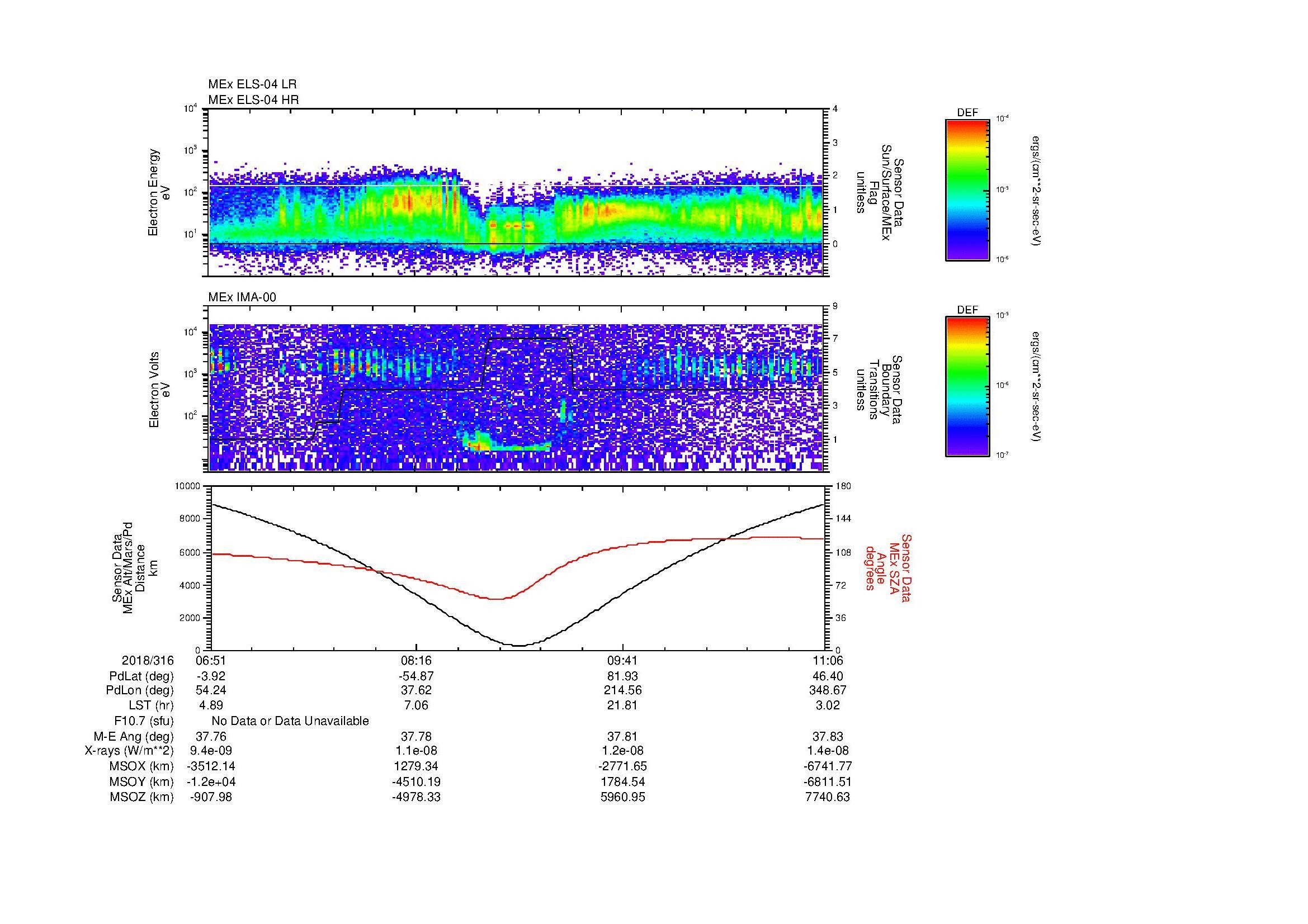Image resolution: width=1308 pixels, height=924 pixels.
Task: Click the 'Electron Volts eV' axis label
Action: [x=159, y=390]
